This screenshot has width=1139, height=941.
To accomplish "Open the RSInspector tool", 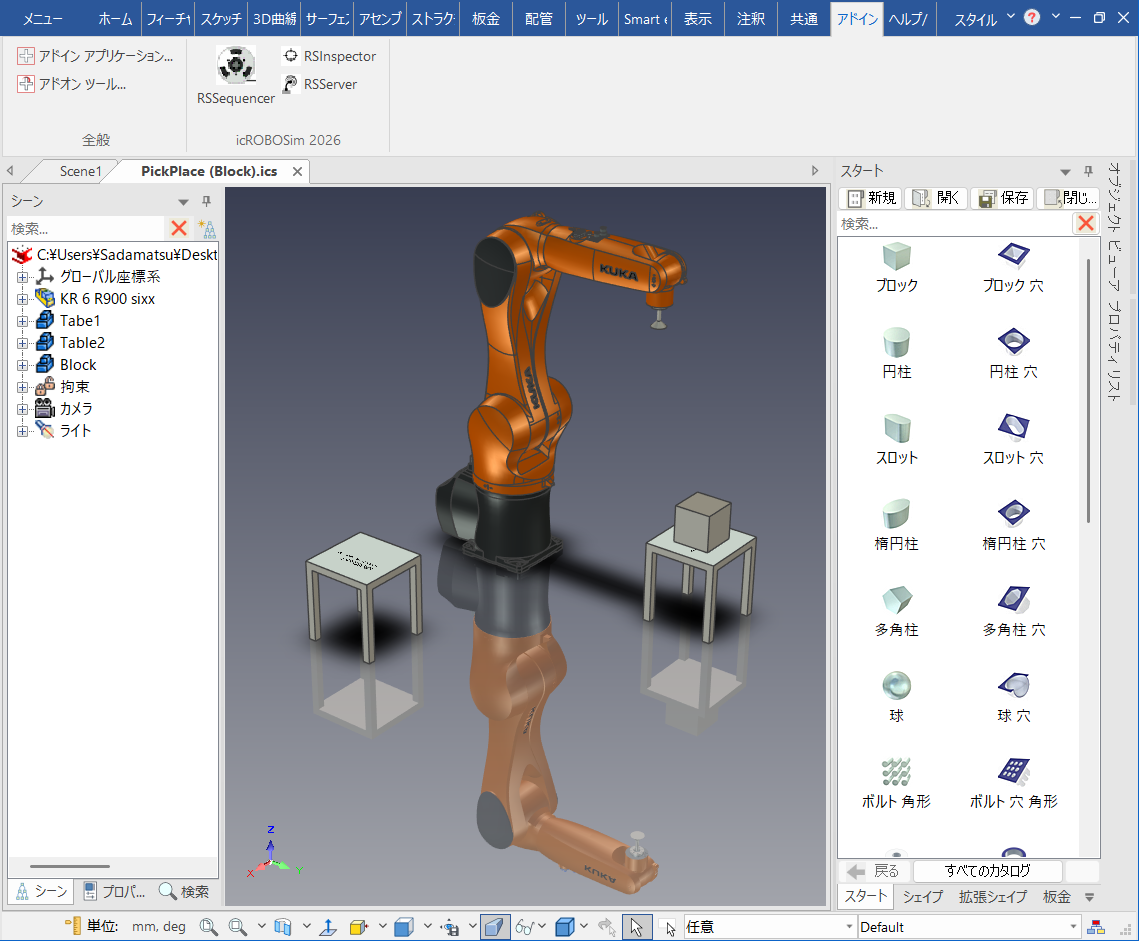I will (x=329, y=56).
